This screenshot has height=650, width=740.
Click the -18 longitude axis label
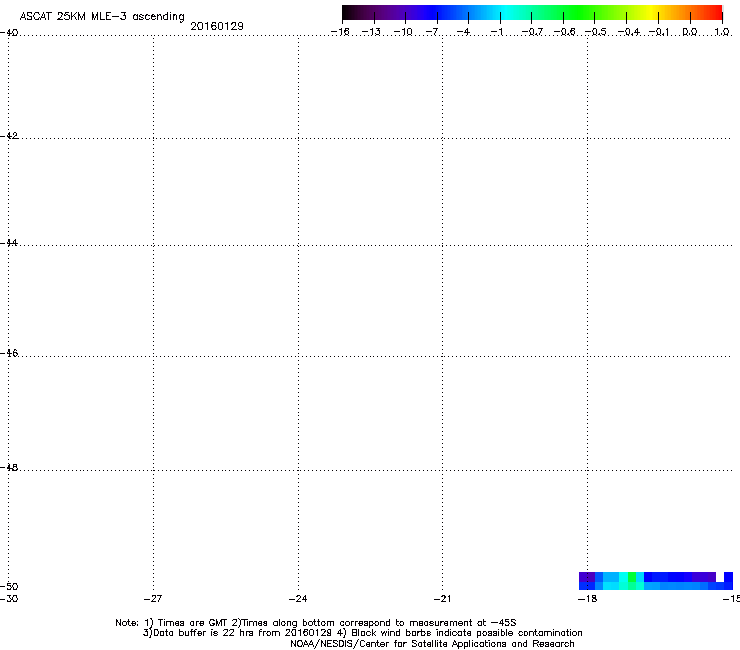click(588, 599)
